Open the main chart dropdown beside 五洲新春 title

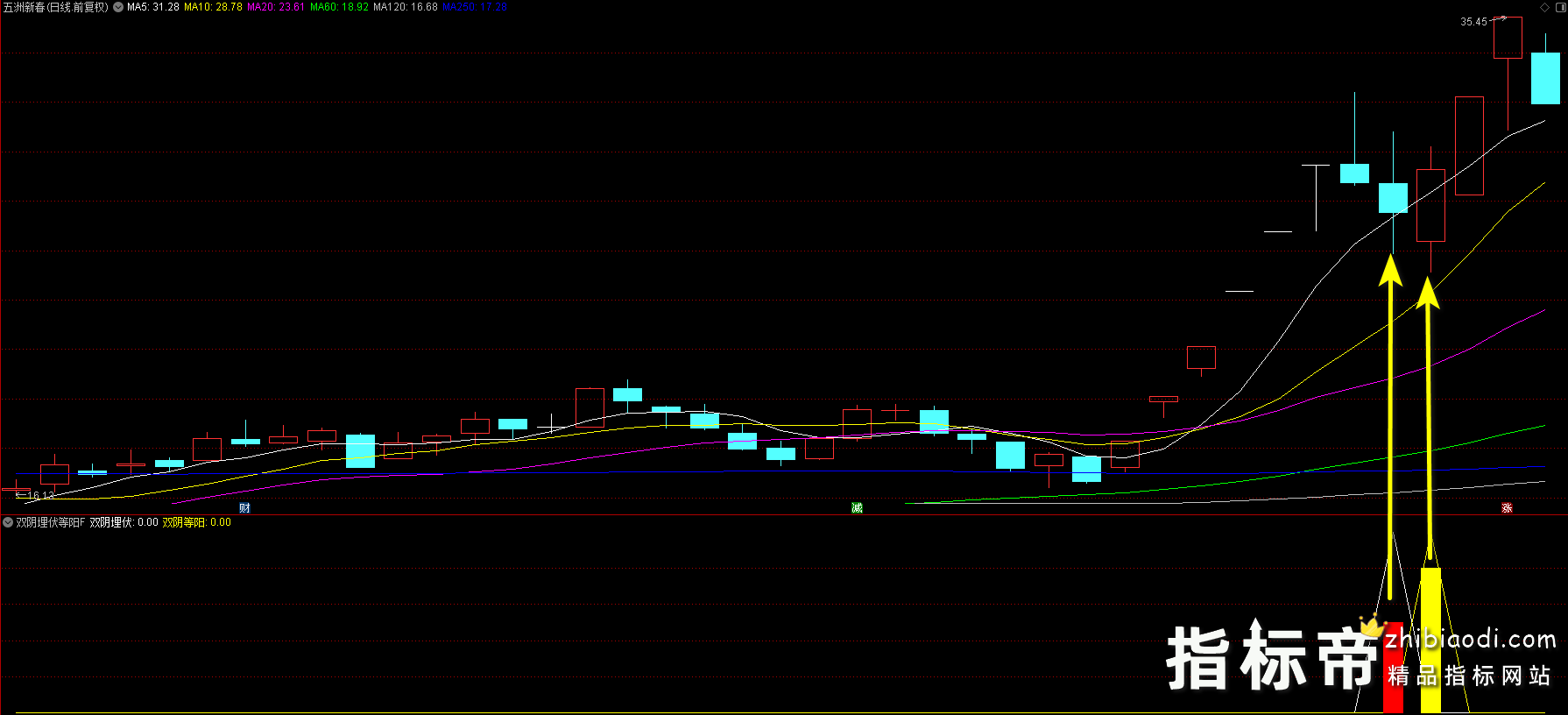(x=118, y=7)
